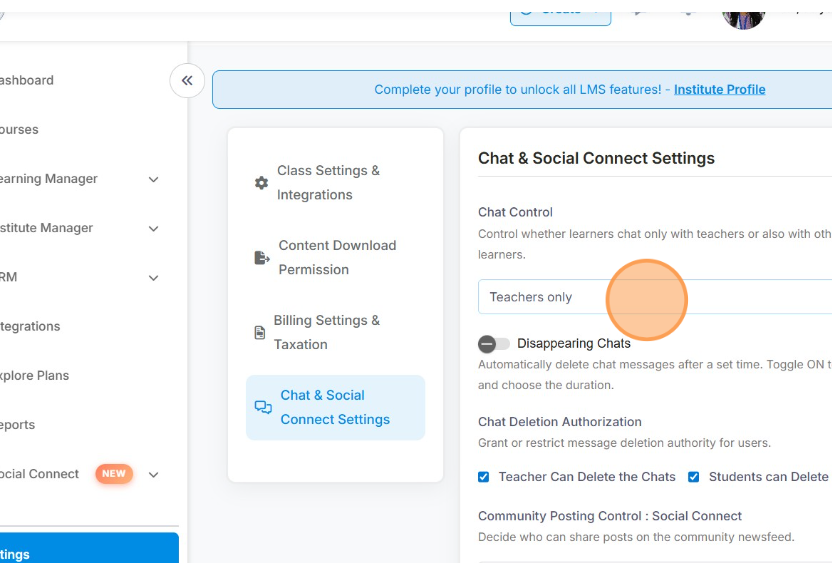Expand the Institute Manager sidebar menu
The width and height of the screenshot is (832, 563).
coord(153,229)
